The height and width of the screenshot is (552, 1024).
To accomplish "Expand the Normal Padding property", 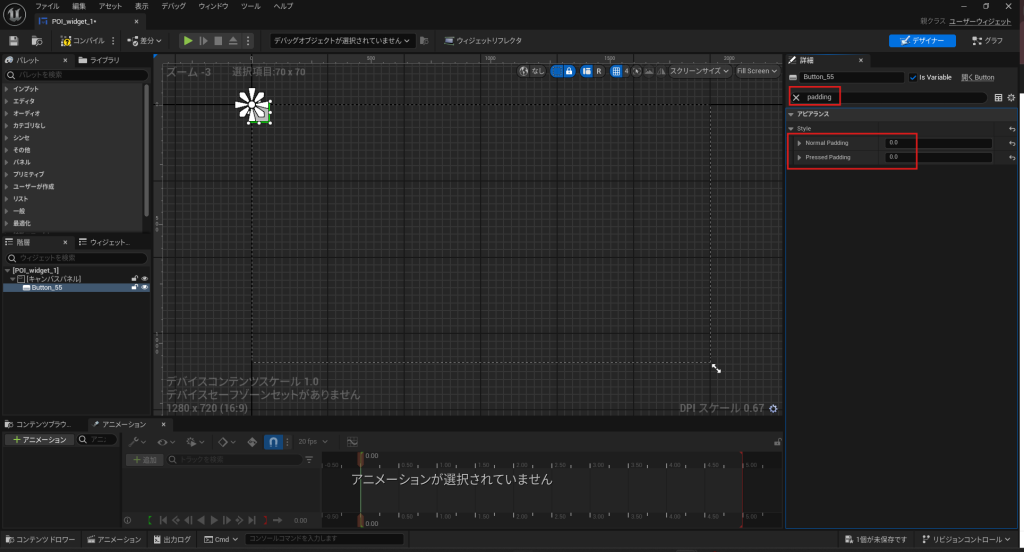I will [800, 143].
